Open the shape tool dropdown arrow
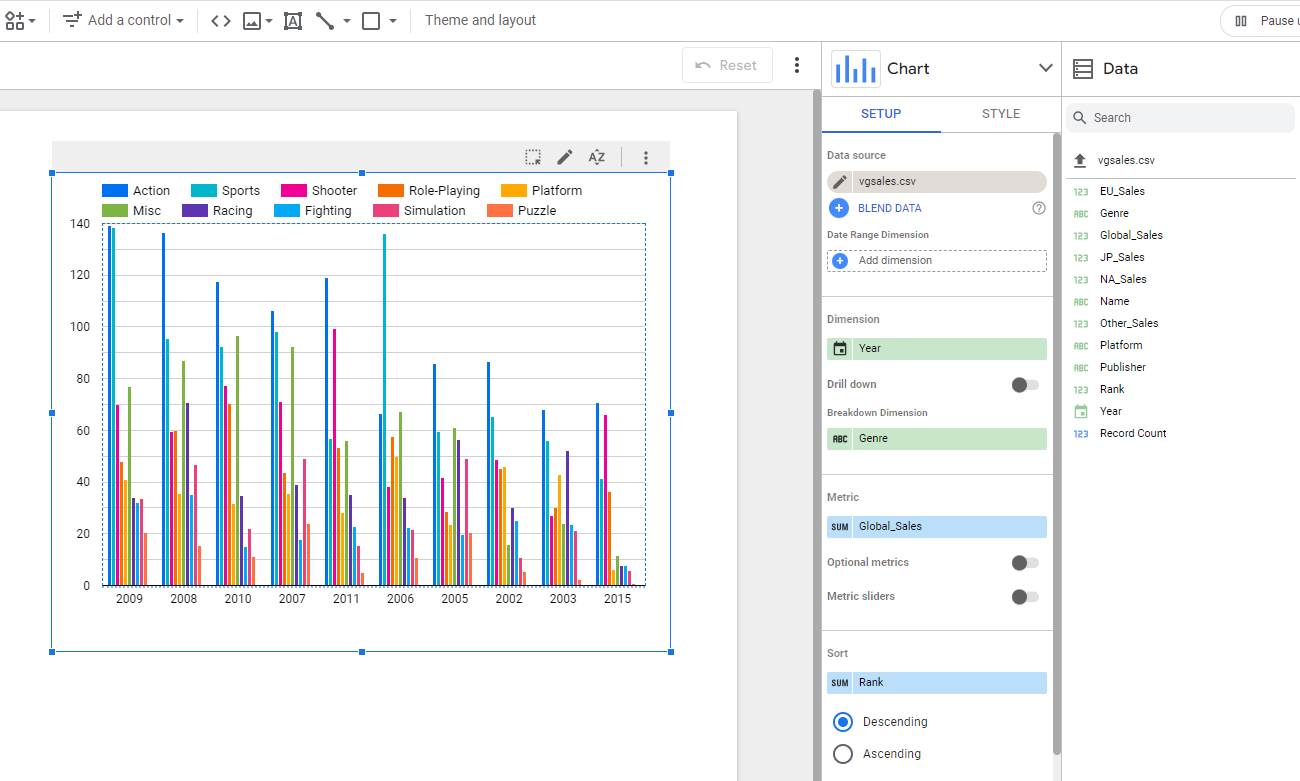 tap(393, 21)
